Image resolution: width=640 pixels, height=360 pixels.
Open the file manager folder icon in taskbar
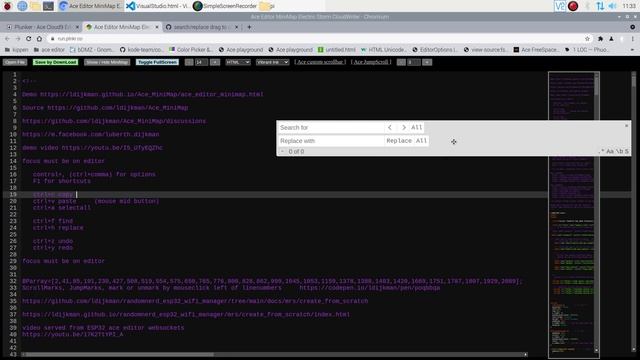click(35, 6)
